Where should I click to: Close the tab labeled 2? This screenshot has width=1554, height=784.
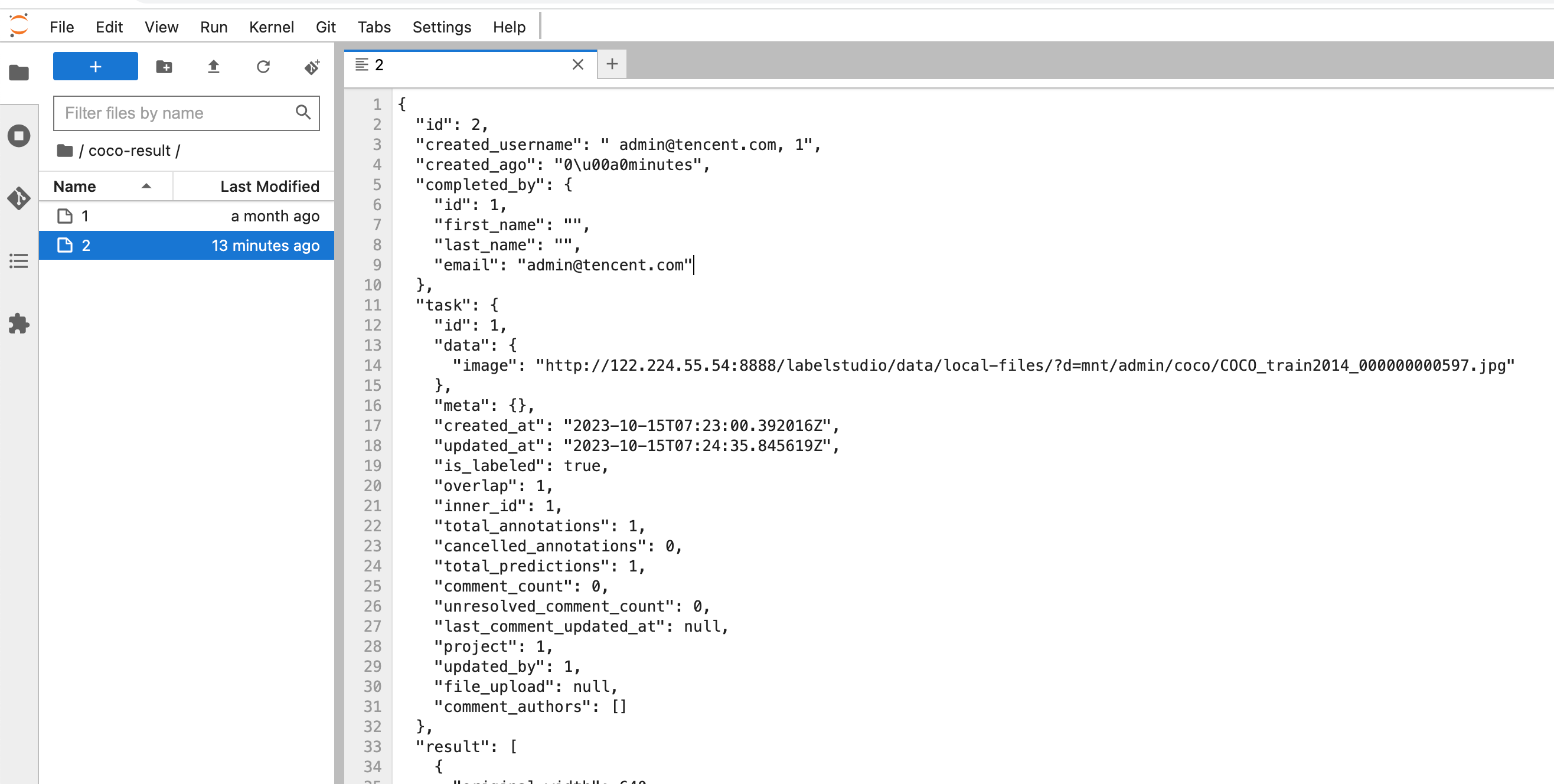(x=577, y=64)
